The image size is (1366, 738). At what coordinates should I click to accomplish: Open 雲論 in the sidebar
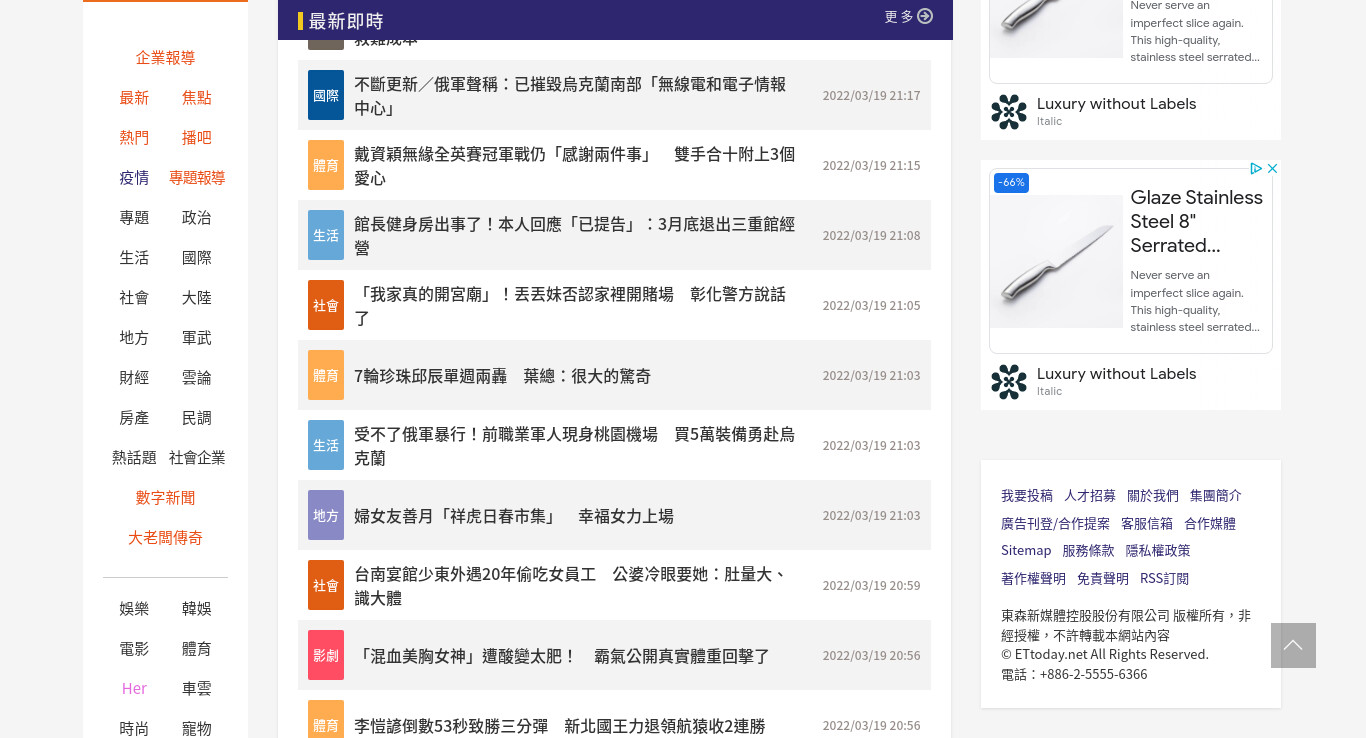point(196,378)
